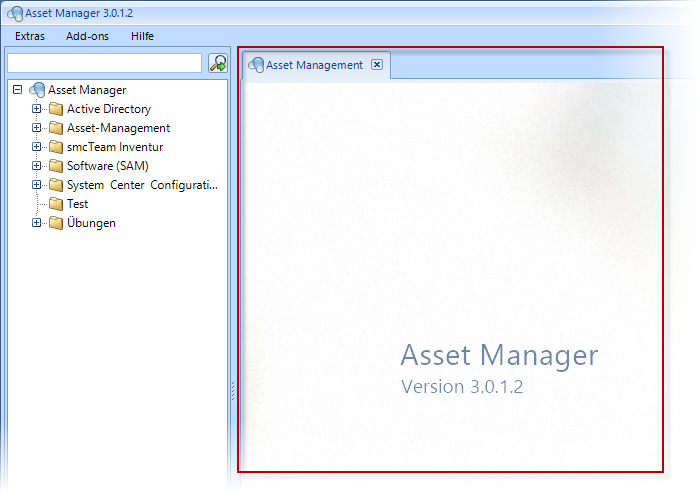The image size is (698, 493).
Task: Click the smcTeam Inventur folder icon
Action: click(56, 147)
